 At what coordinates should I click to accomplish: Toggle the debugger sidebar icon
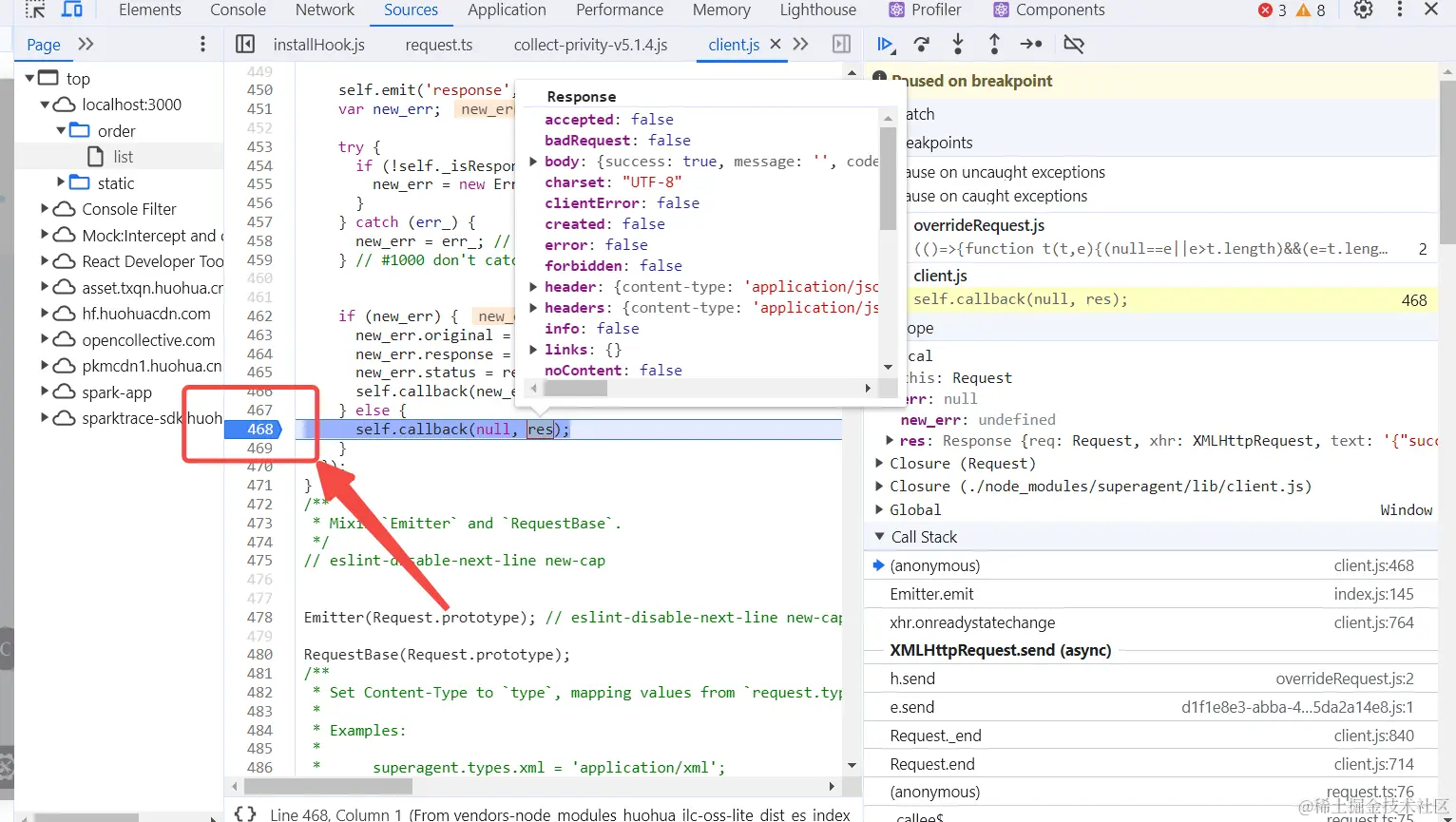click(x=841, y=45)
